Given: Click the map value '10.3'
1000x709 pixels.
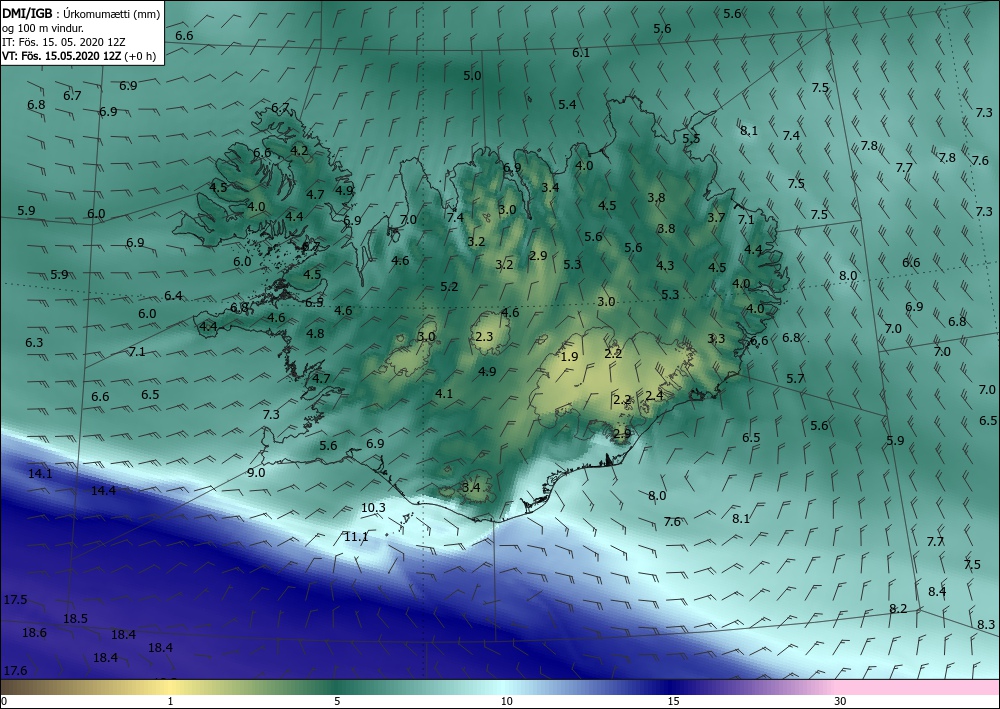Looking at the screenshot, I should tap(373, 508).
